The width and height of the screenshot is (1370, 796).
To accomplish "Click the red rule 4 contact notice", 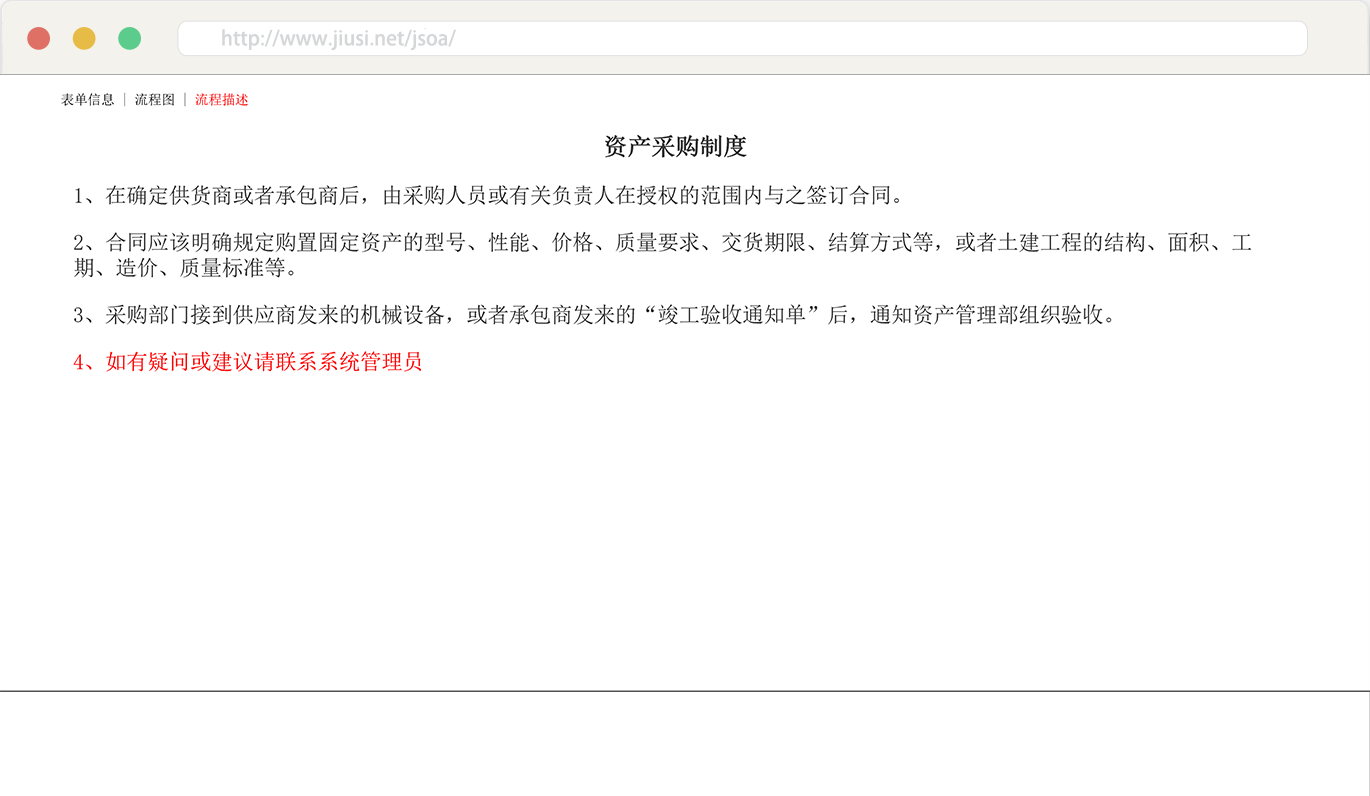I will pos(247,362).
